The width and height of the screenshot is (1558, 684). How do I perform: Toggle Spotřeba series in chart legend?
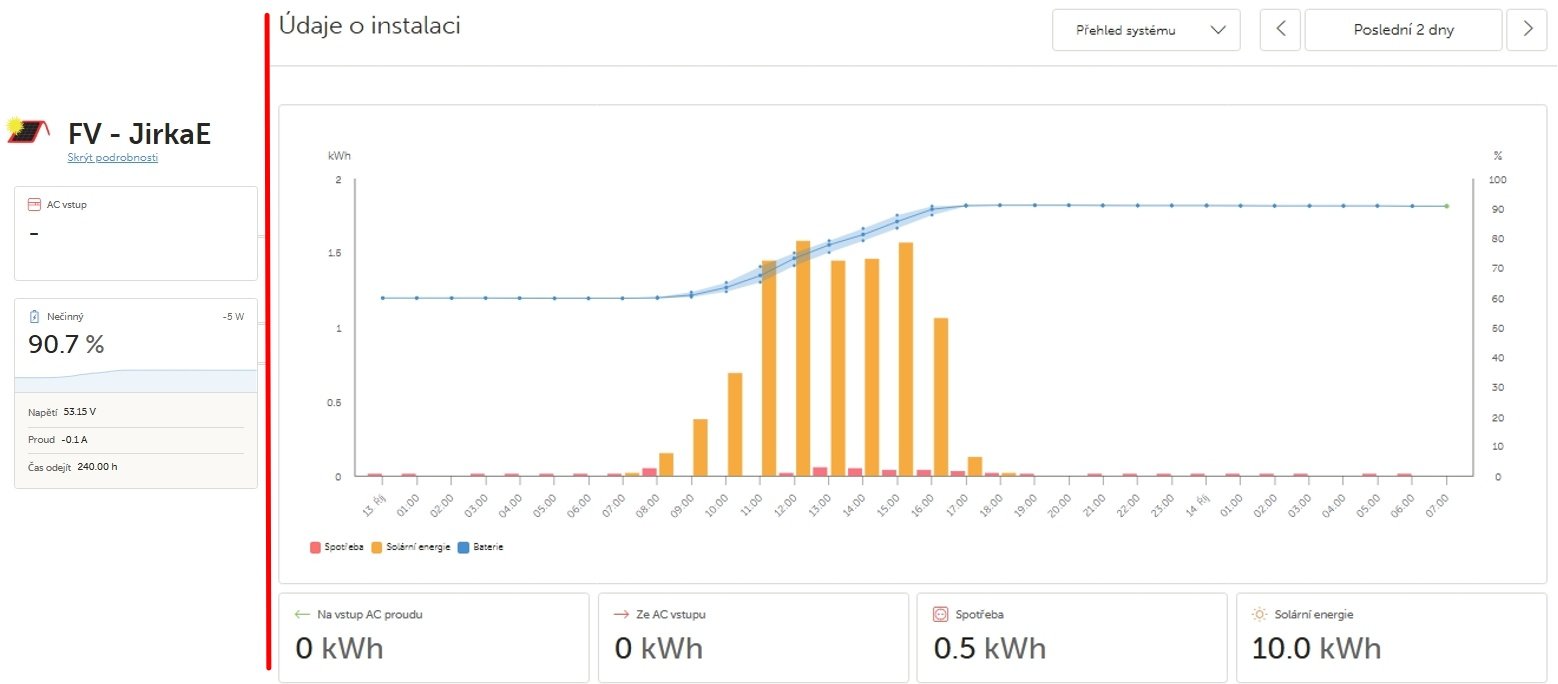337,547
